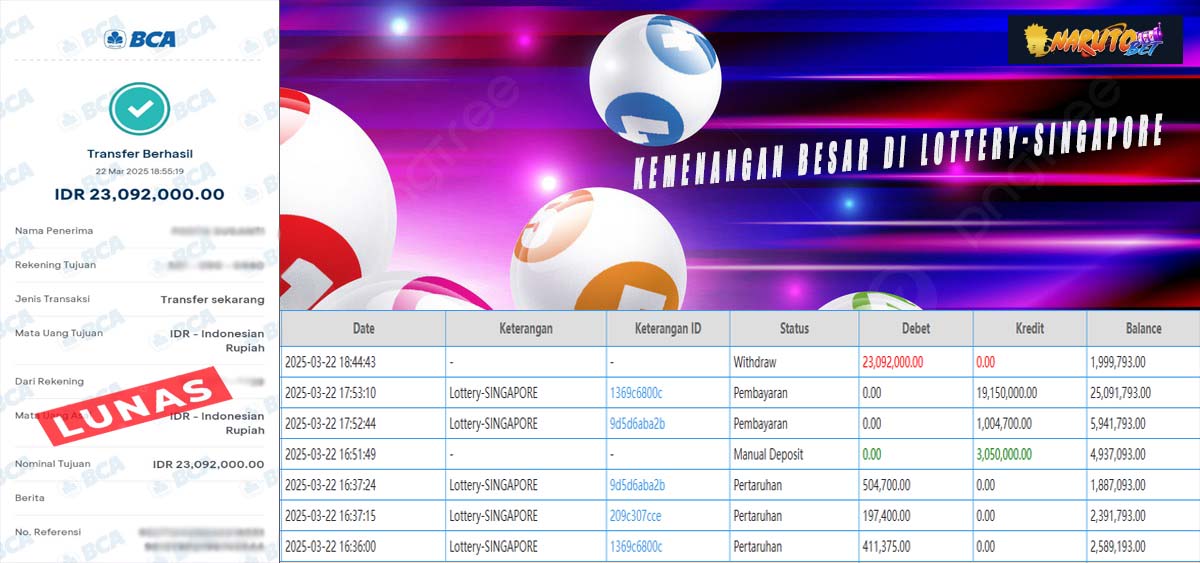Click the Berita label
This screenshot has height=563, width=1200.
pyautogui.click(x=30, y=498)
